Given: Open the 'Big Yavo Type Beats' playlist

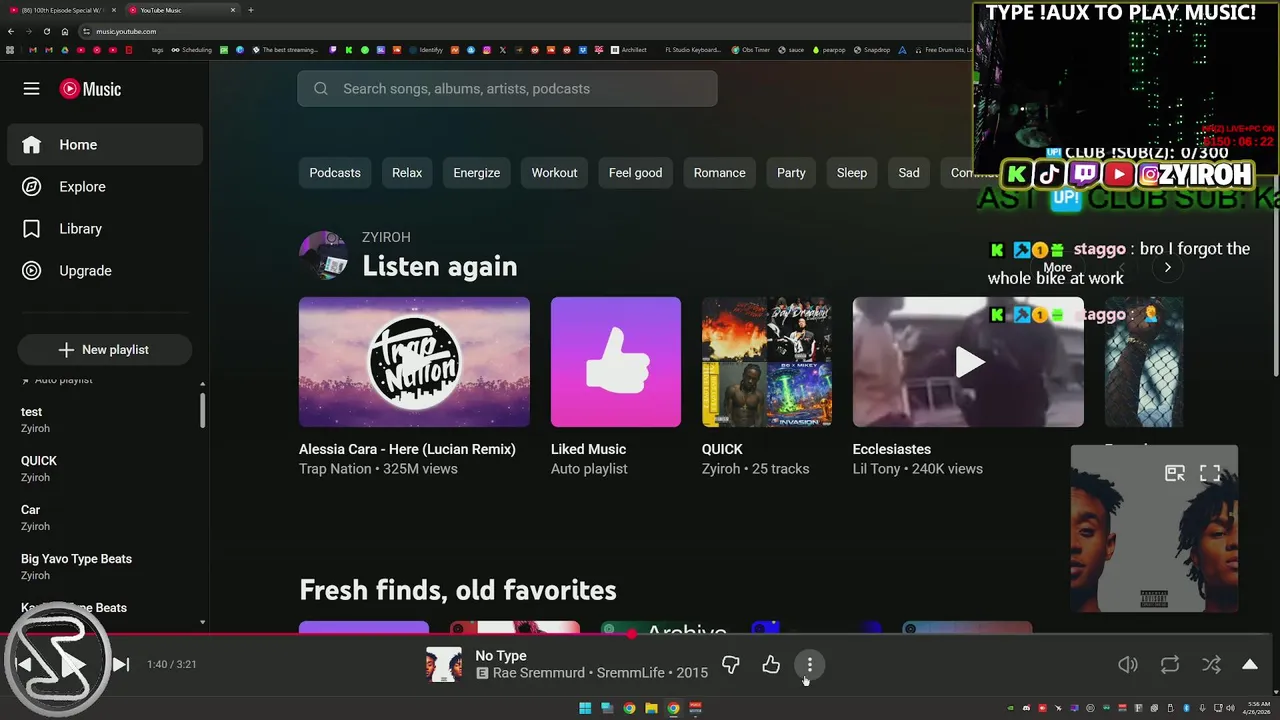Looking at the screenshot, I should pyautogui.click(x=105, y=566).
